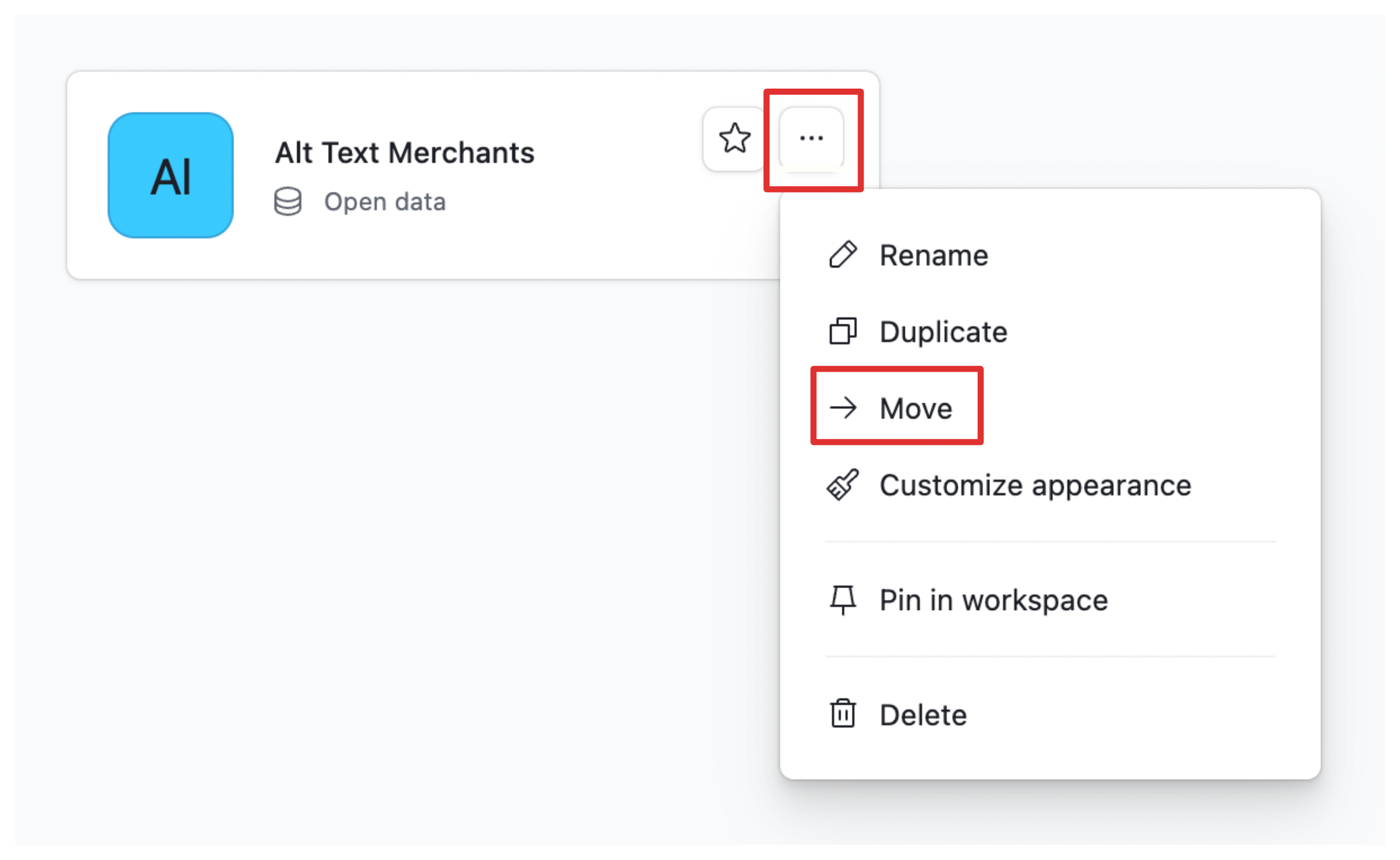Click the database icon under base title
The width and height of the screenshot is (1400, 860).
288,201
